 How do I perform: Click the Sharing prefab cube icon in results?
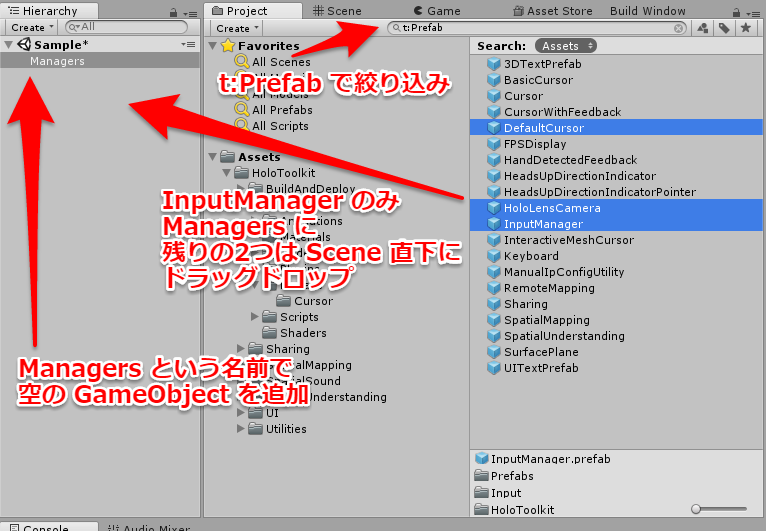click(x=494, y=304)
